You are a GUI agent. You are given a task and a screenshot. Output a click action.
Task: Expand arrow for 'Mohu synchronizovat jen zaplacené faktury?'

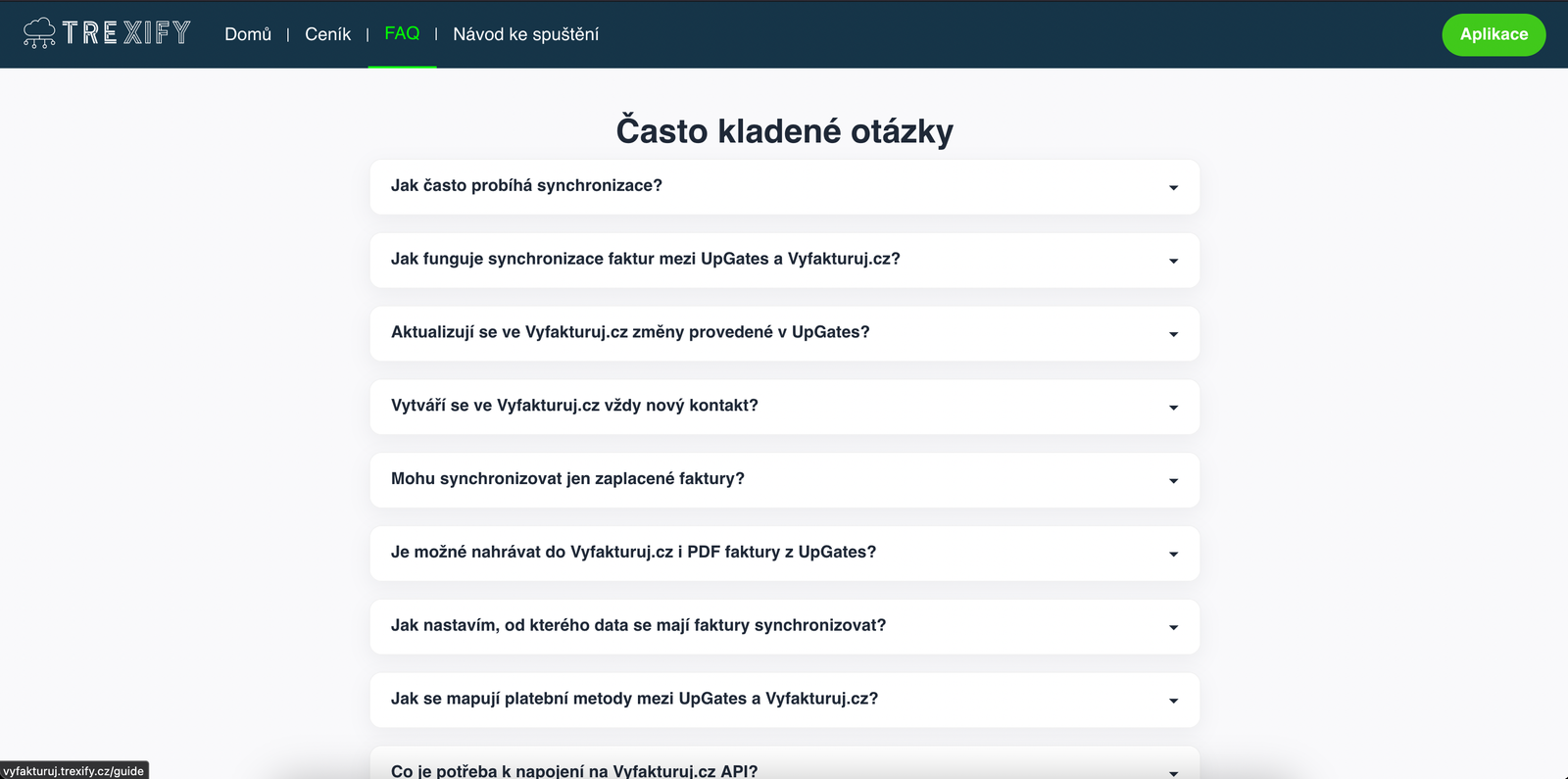coord(1173,481)
